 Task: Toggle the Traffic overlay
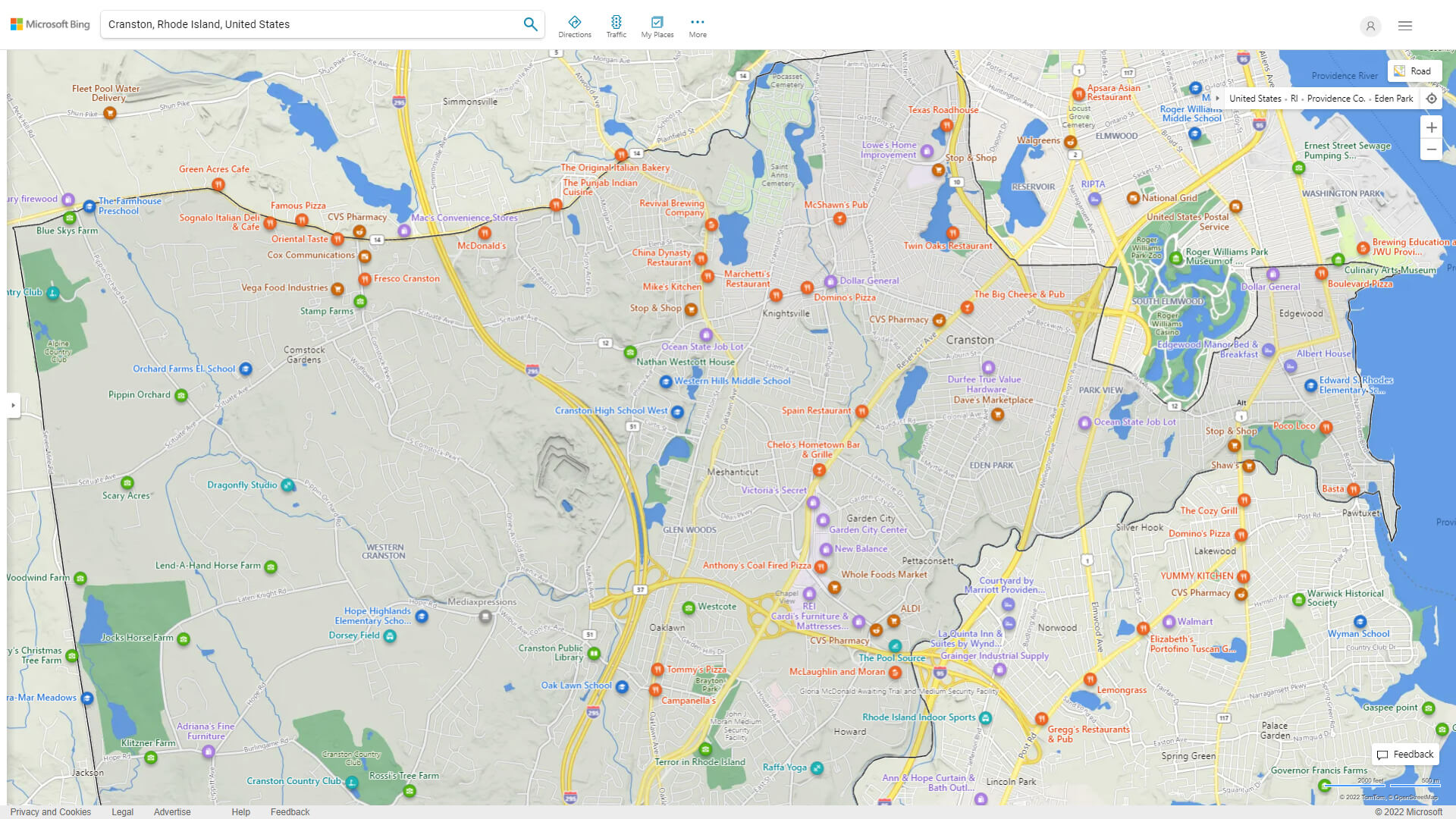[617, 25]
